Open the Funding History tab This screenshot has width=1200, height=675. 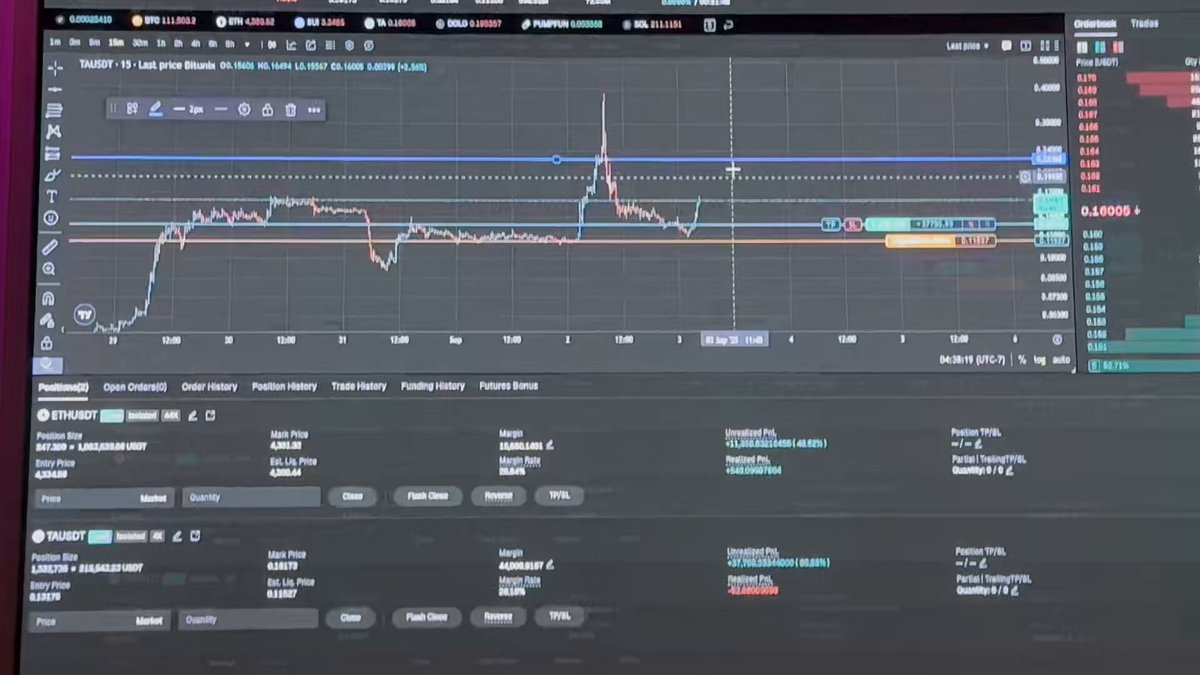[433, 386]
